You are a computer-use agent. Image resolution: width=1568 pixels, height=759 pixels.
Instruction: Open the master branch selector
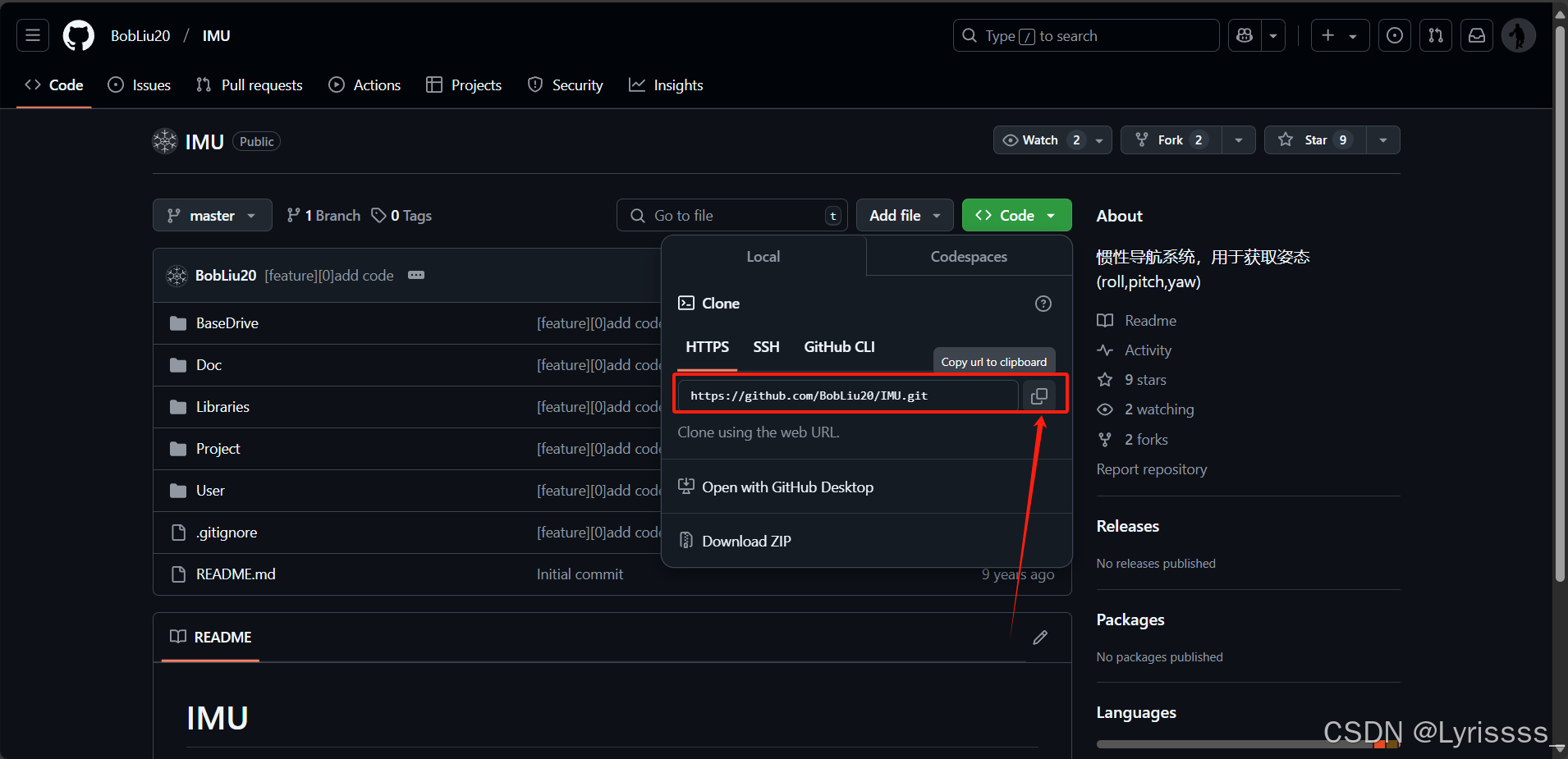[212, 215]
